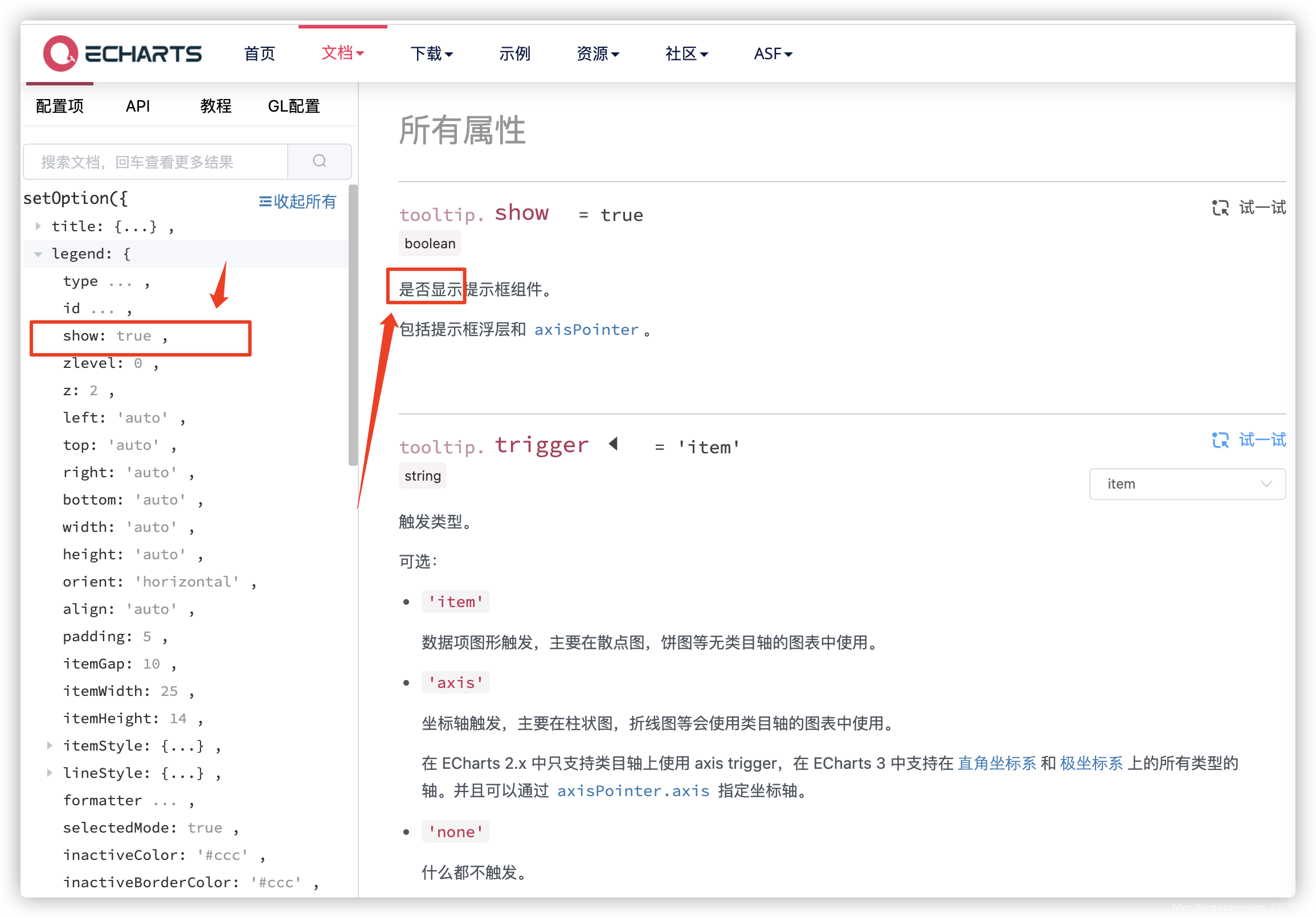Follow the 直角坐标系 link
This screenshot has width=1316, height=918.
pos(997,764)
